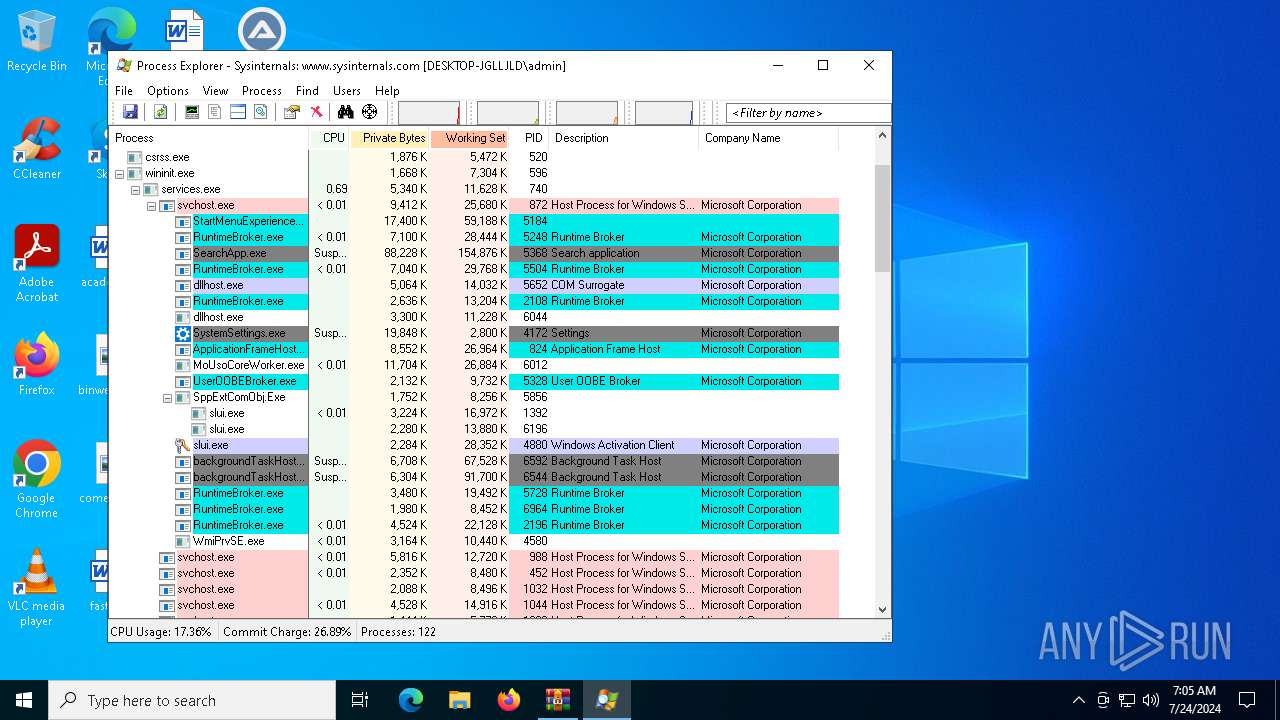
Task: Open the View menu
Action: (x=215, y=91)
